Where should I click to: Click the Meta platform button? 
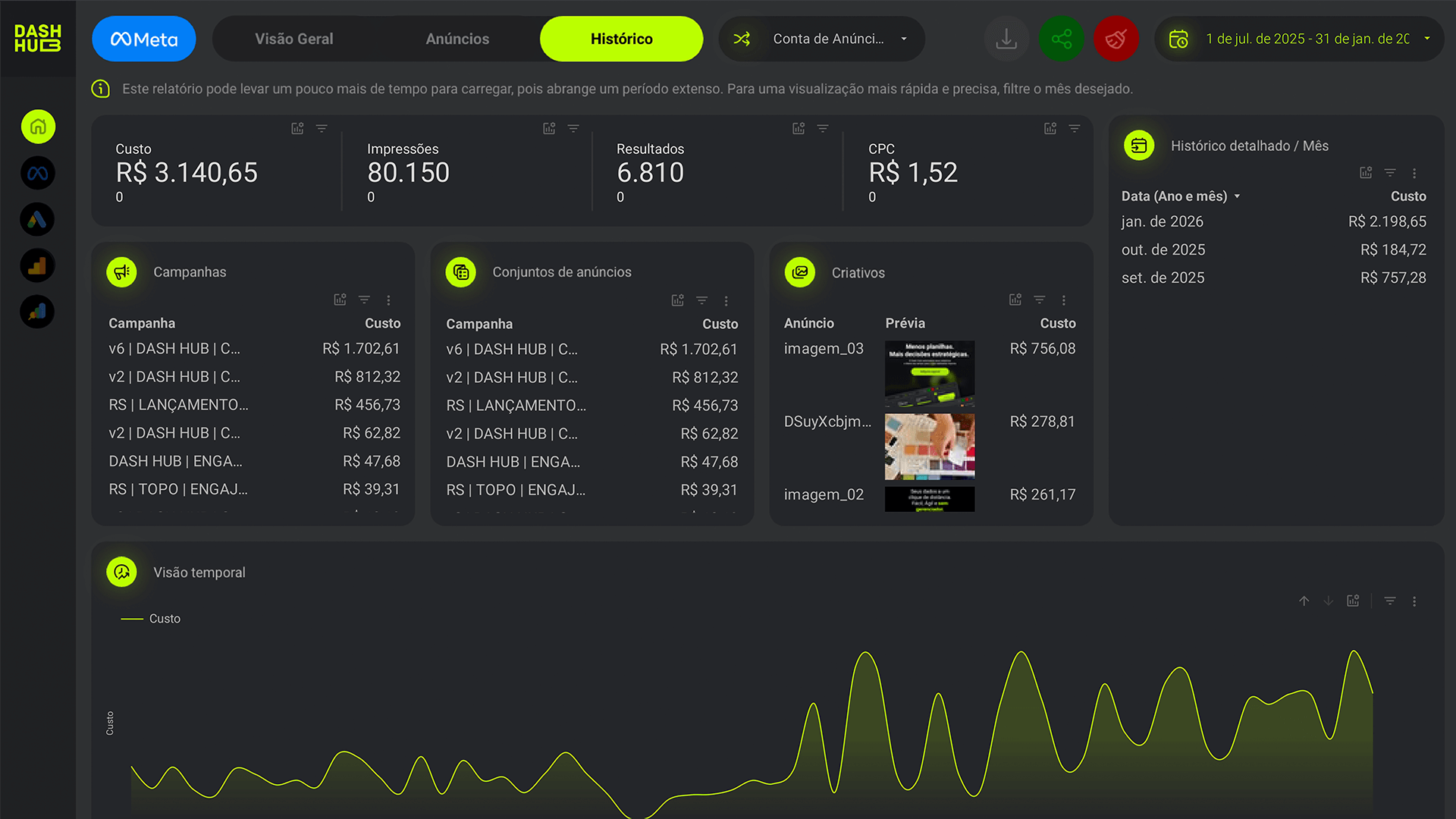point(144,39)
